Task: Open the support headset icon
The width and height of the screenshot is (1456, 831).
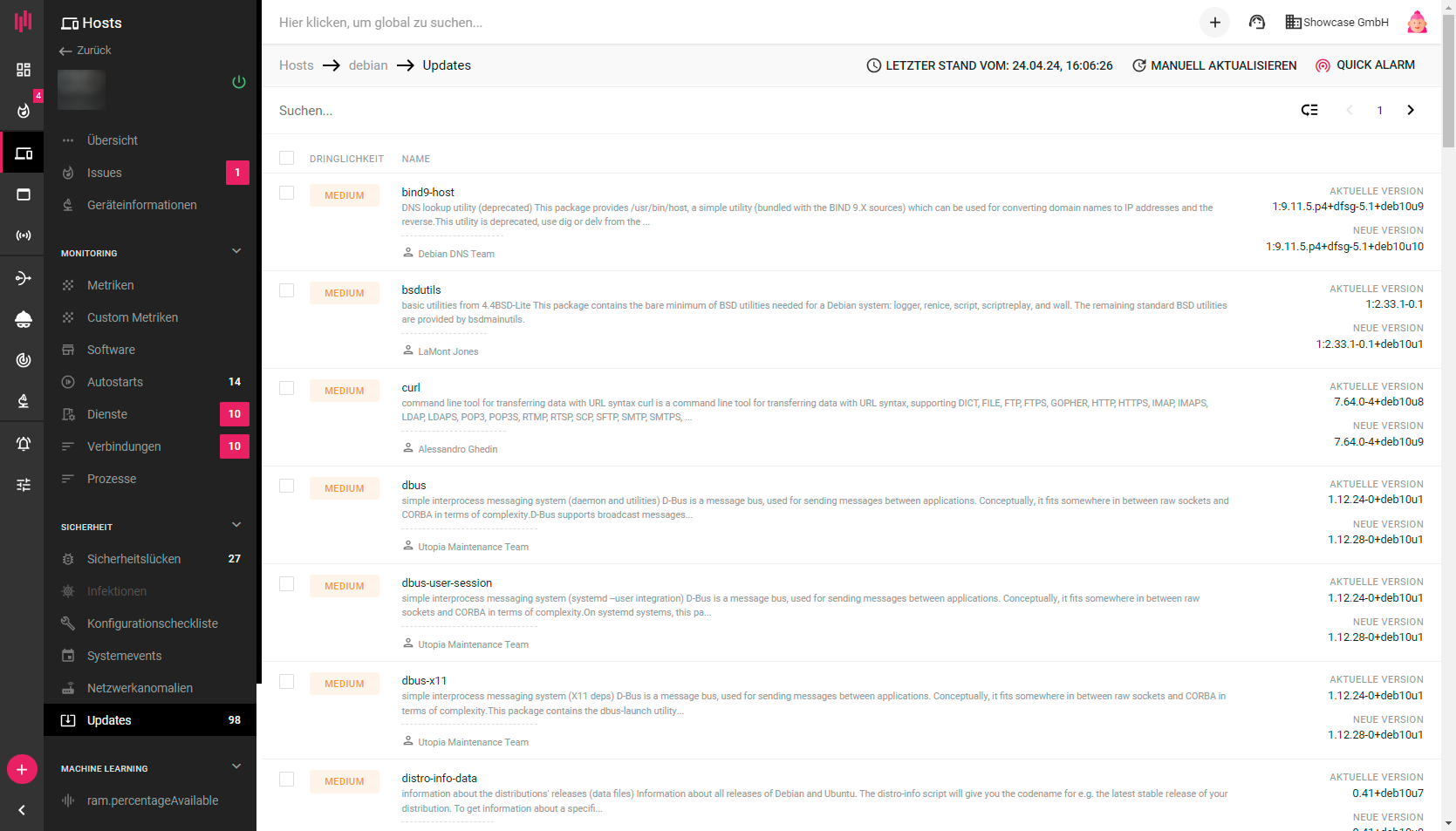Action: [1256, 23]
